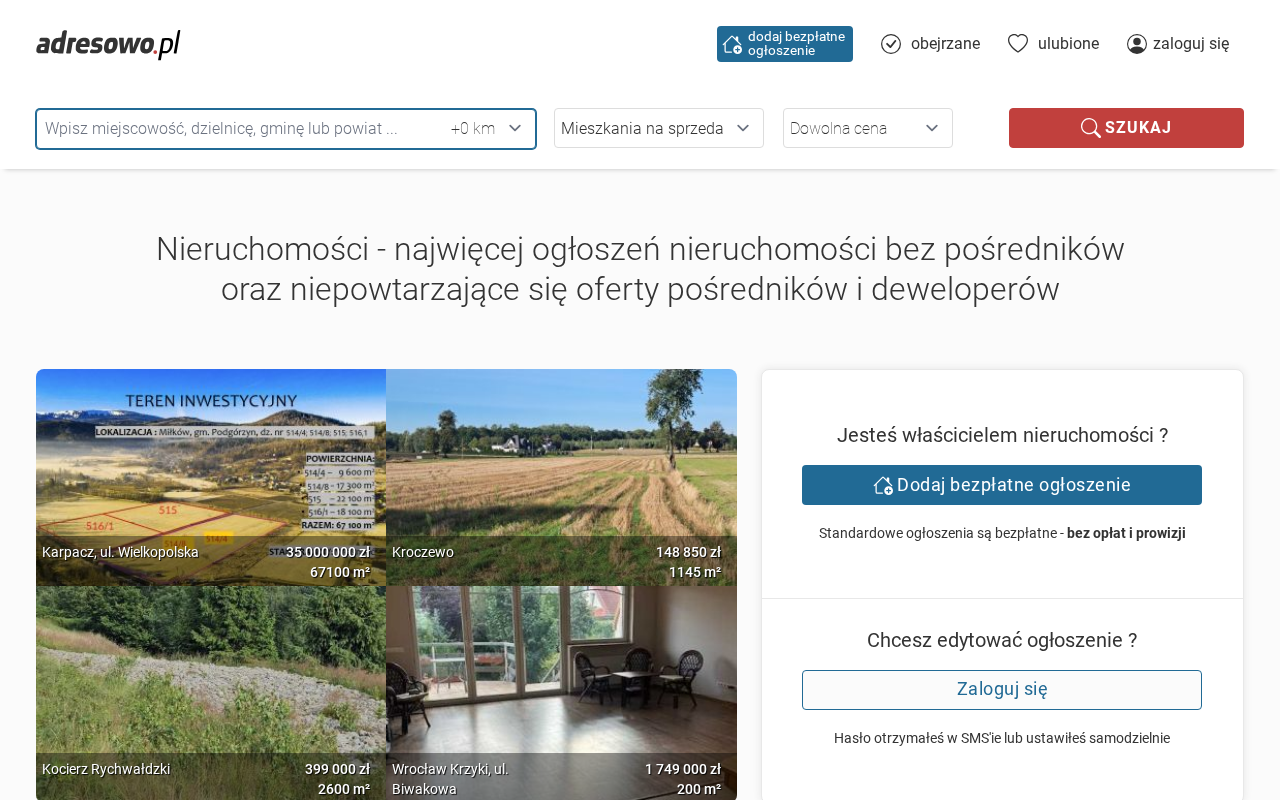
Task: Open the Mieszkania na sprzedaż dropdown
Action: (658, 128)
